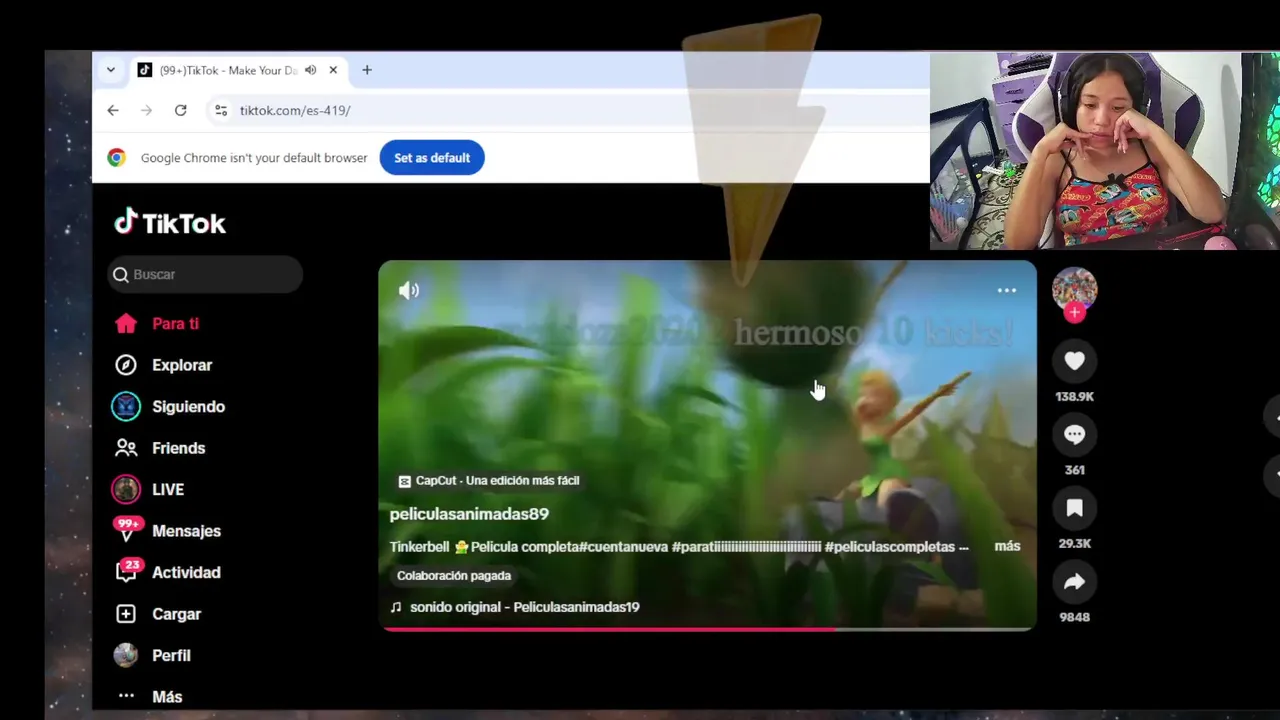Open the video creator's avatar
Image resolution: width=1280 pixels, height=720 pixels.
tap(1075, 289)
